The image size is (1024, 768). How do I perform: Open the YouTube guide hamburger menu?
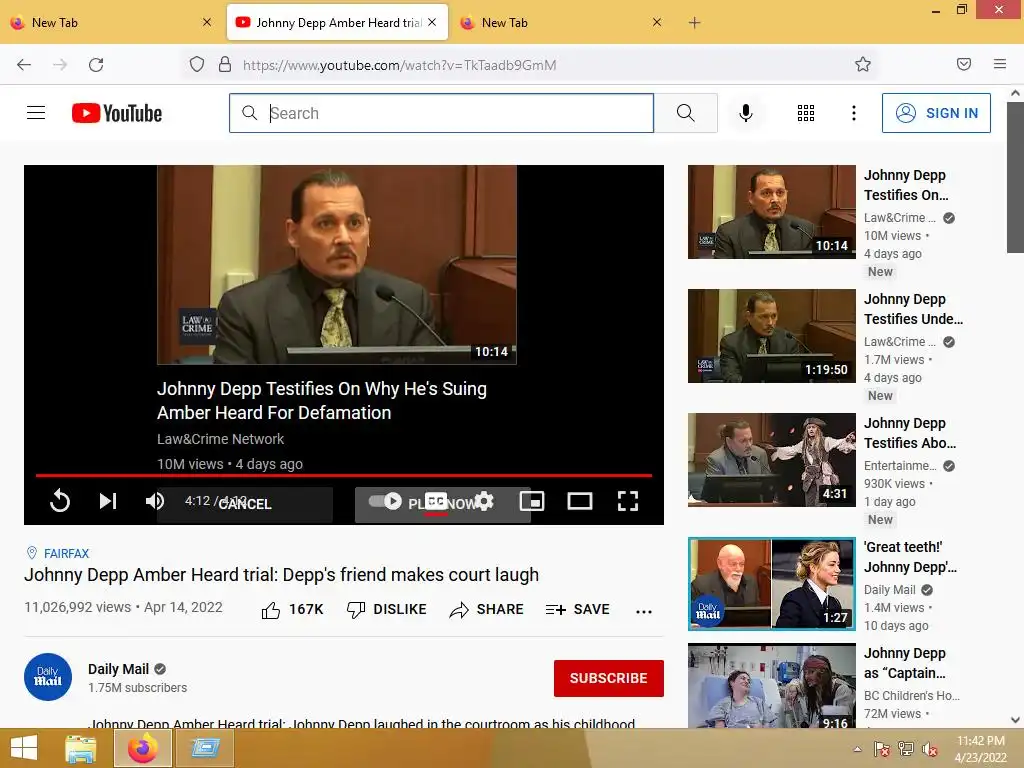[36, 113]
